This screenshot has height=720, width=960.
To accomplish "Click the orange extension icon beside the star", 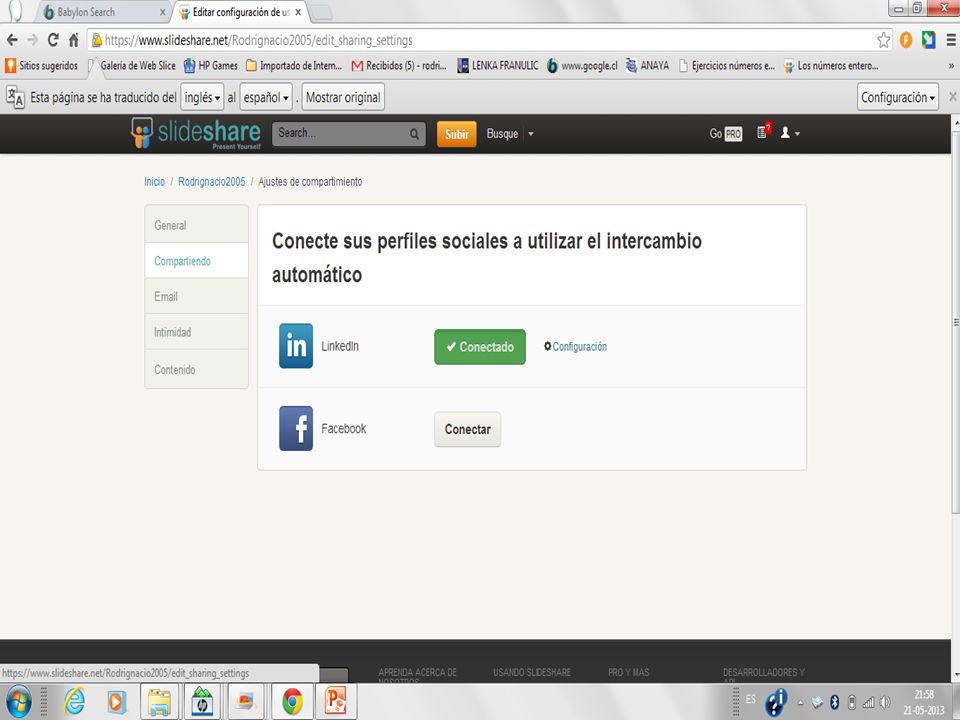I will click(906, 40).
